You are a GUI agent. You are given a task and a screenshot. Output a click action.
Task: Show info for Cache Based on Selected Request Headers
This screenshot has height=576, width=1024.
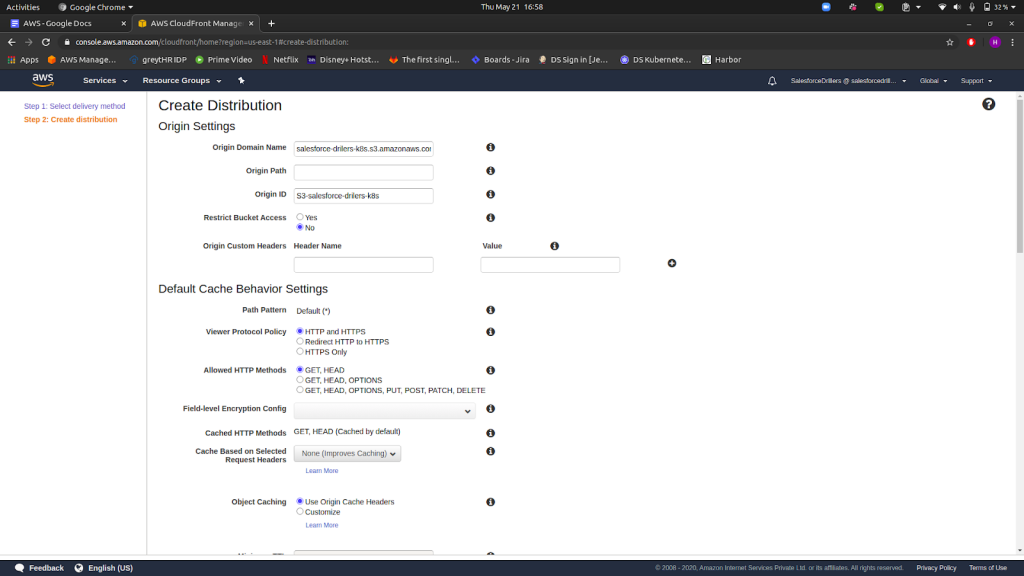[x=490, y=452]
